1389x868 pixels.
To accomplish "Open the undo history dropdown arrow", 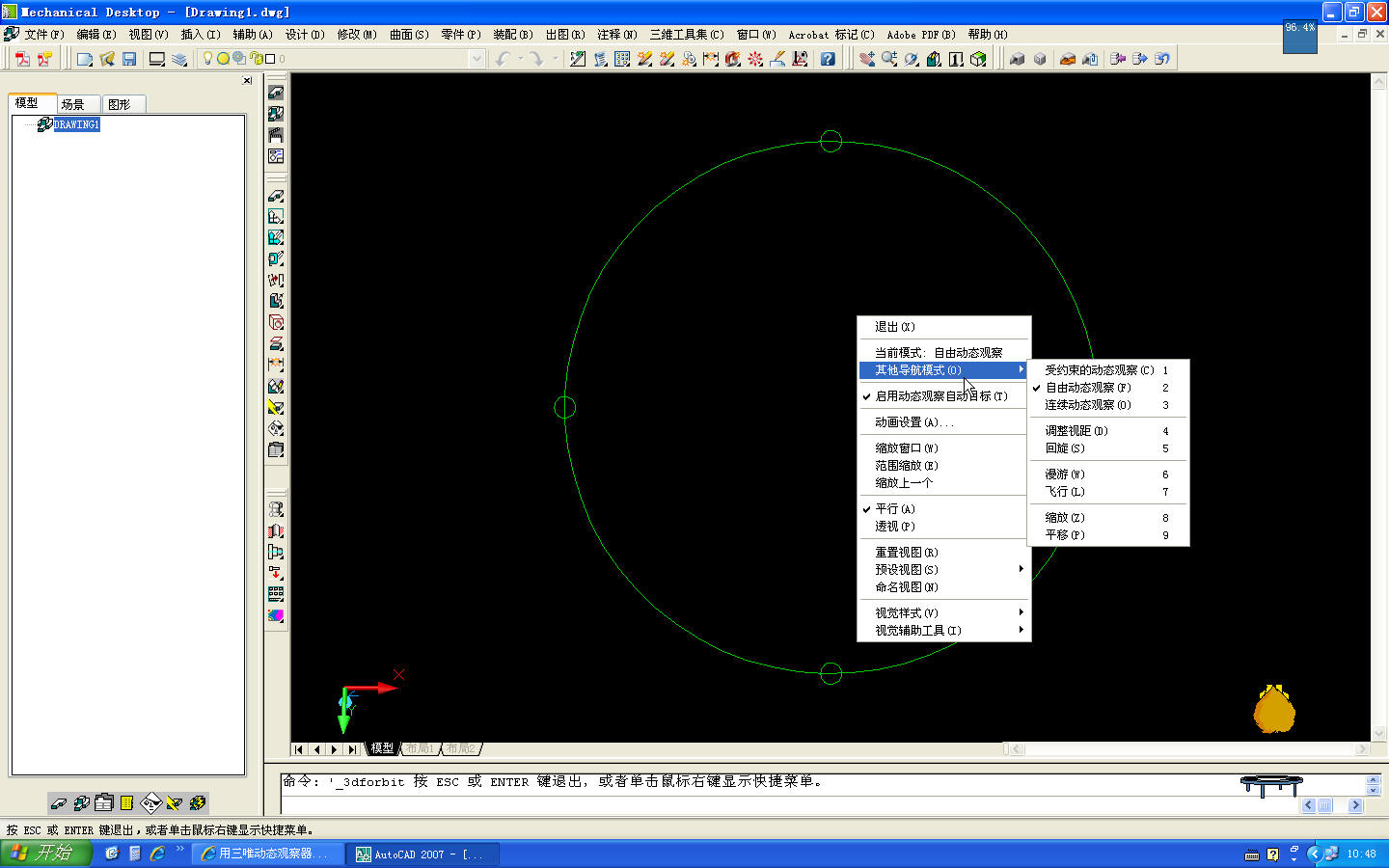I will 520,59.
